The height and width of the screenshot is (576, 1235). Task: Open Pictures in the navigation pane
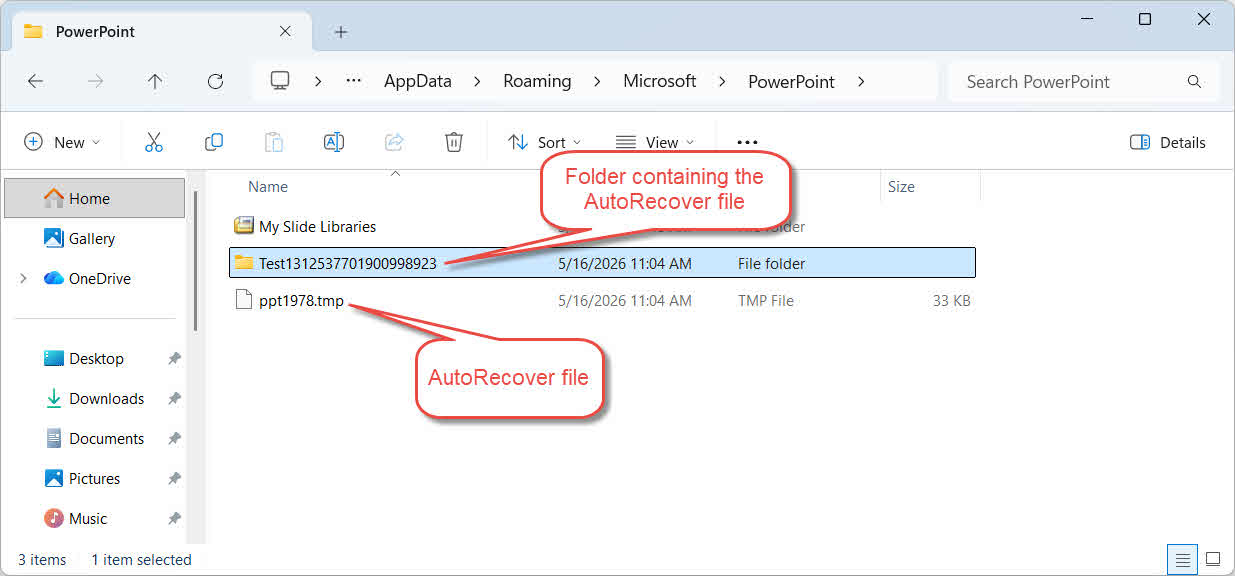coord(94,478)
